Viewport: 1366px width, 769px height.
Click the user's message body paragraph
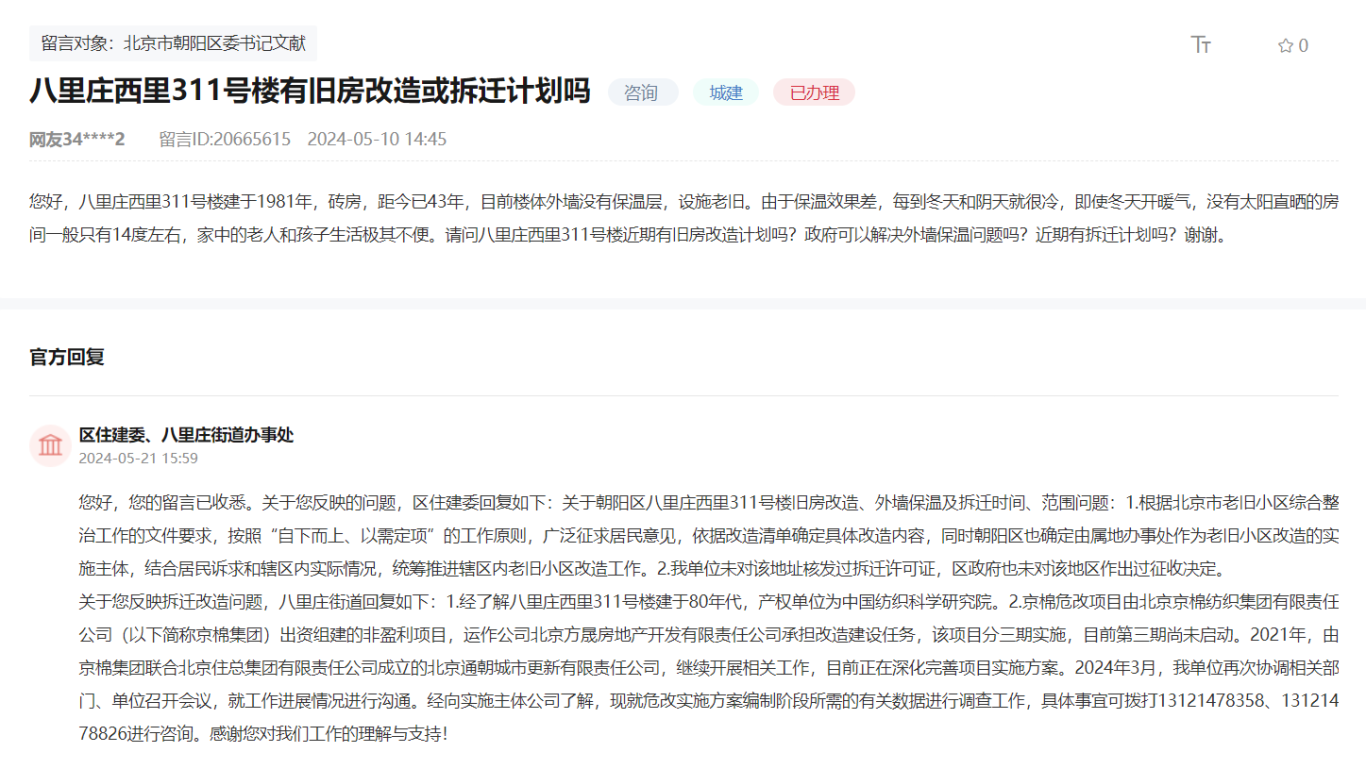point(683,219)
